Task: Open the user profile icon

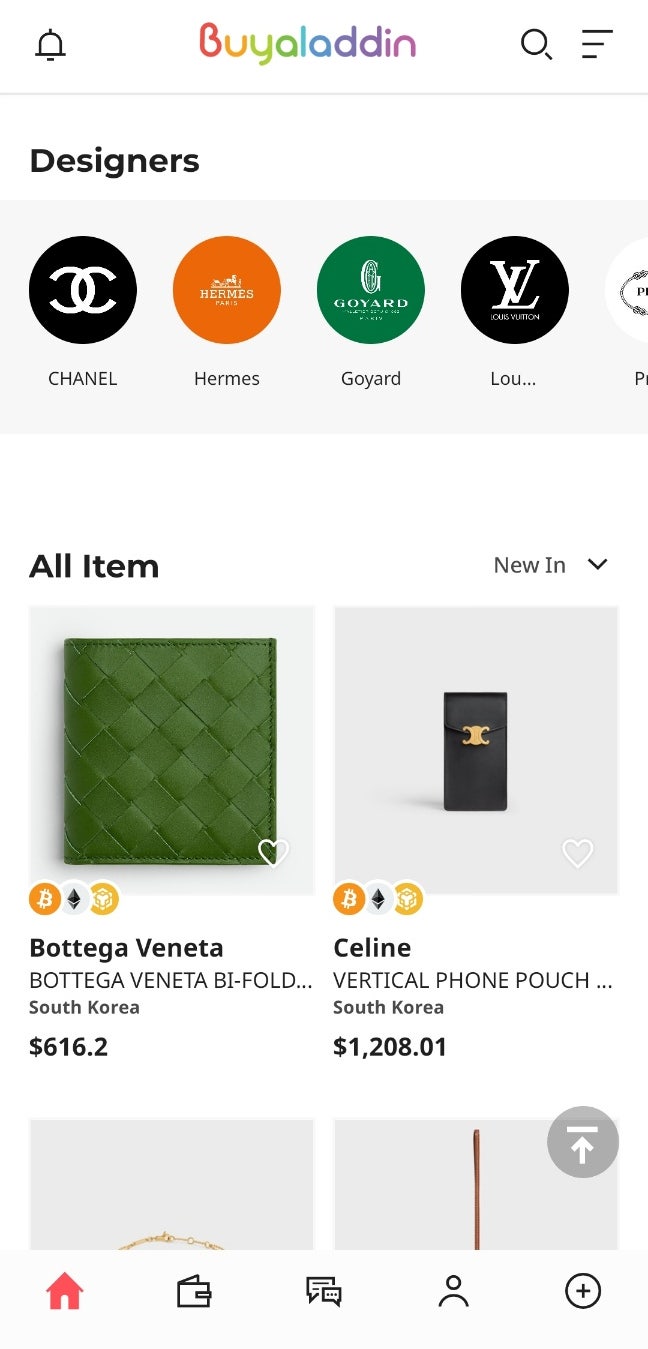Action: (x=453, y=1292)
